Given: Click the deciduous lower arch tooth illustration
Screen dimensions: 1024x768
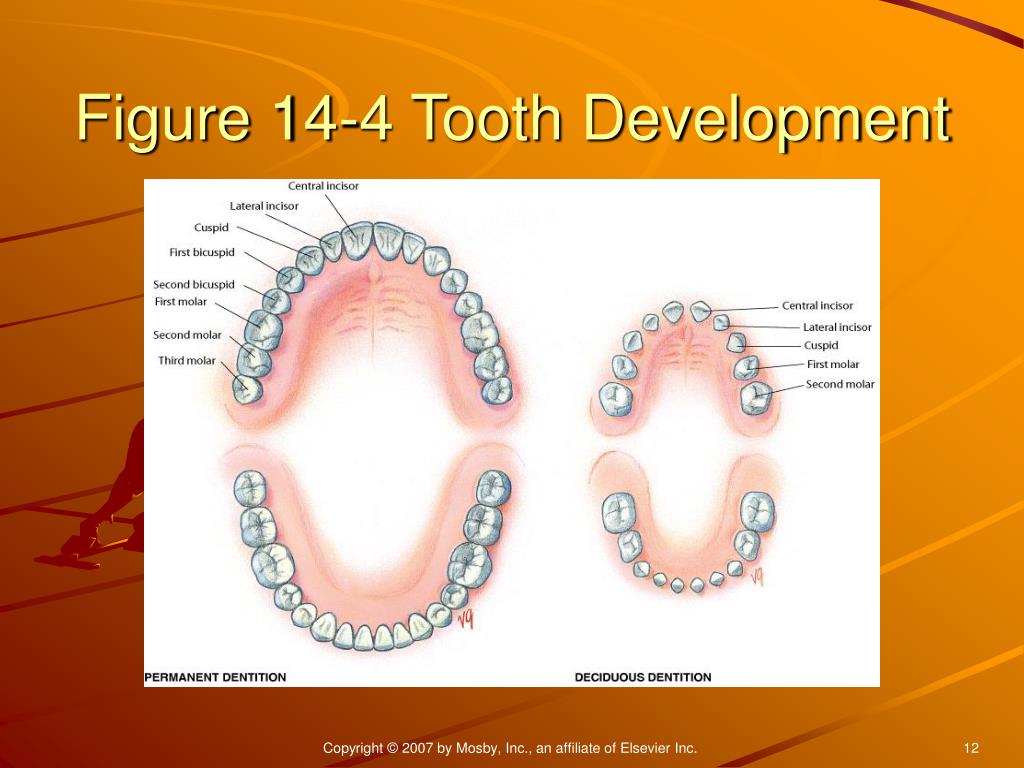Looking at the screenshot, I should (686, 522).
